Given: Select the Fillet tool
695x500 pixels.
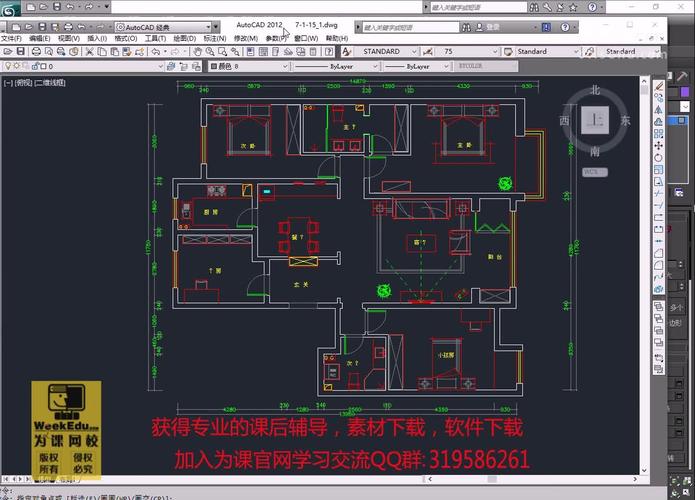Looking at the screenshot, I should (x=659, y=265).
